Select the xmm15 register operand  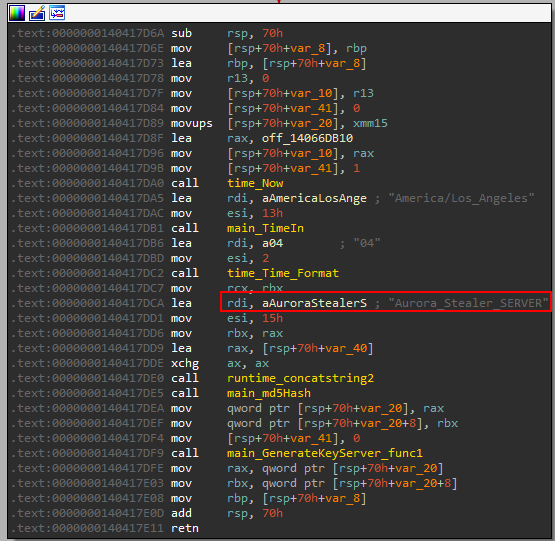click(370, 124)
